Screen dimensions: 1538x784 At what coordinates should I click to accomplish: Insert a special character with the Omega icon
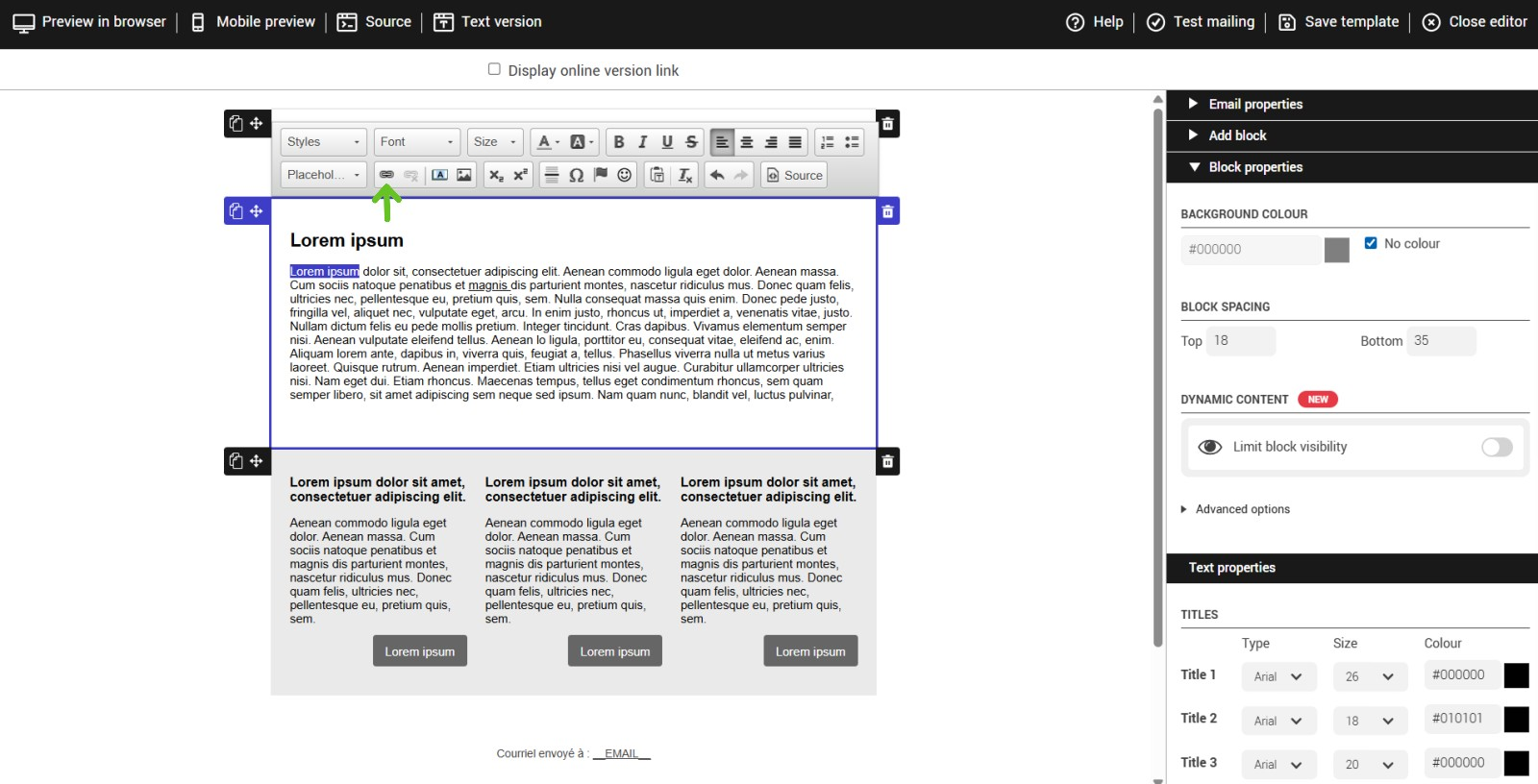576,175
